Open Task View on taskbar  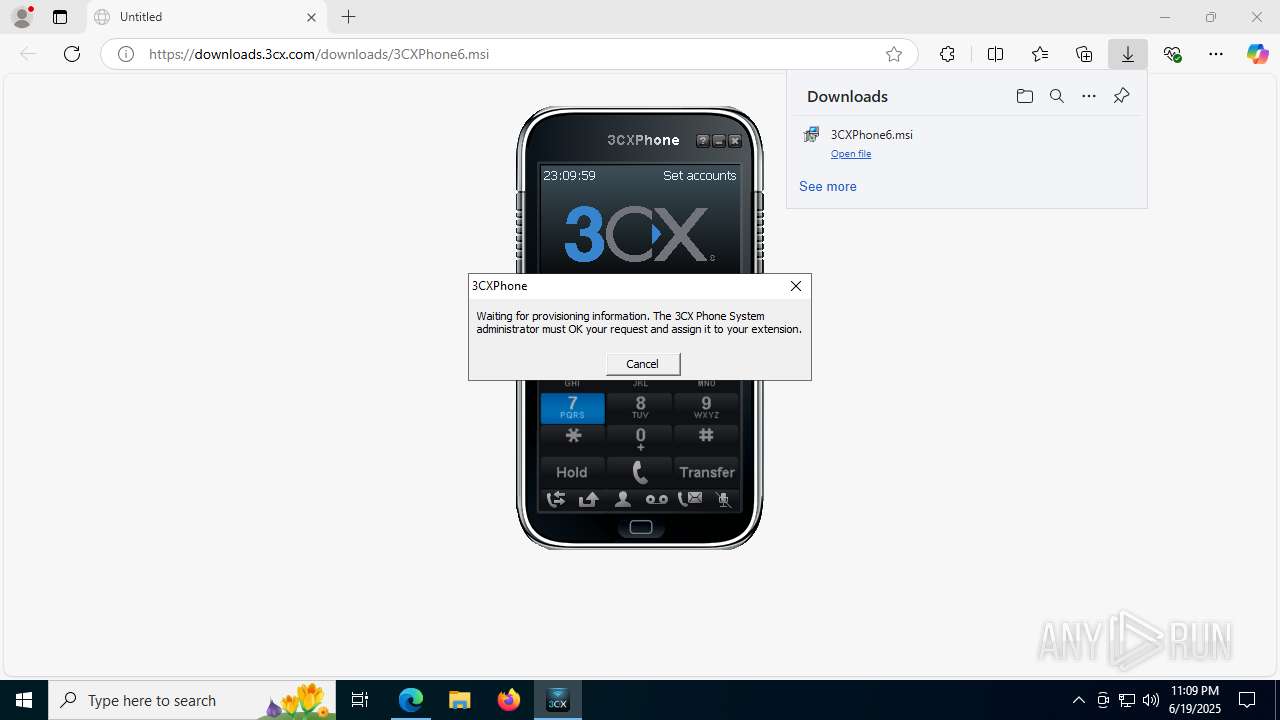(360, 700)
